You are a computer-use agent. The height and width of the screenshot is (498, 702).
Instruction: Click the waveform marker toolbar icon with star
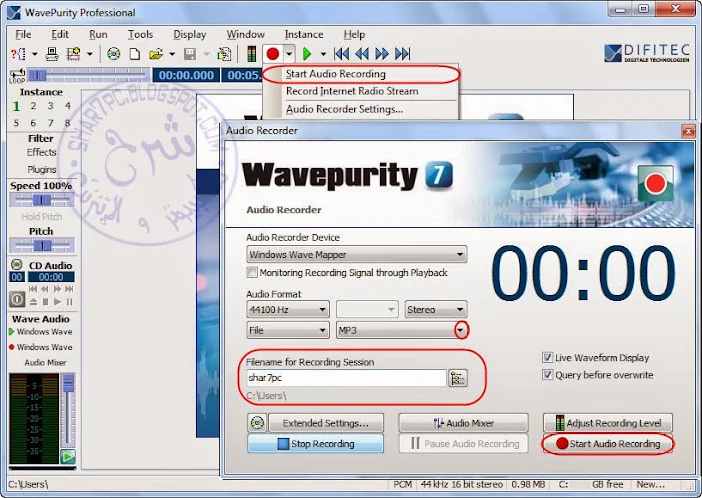73,54
